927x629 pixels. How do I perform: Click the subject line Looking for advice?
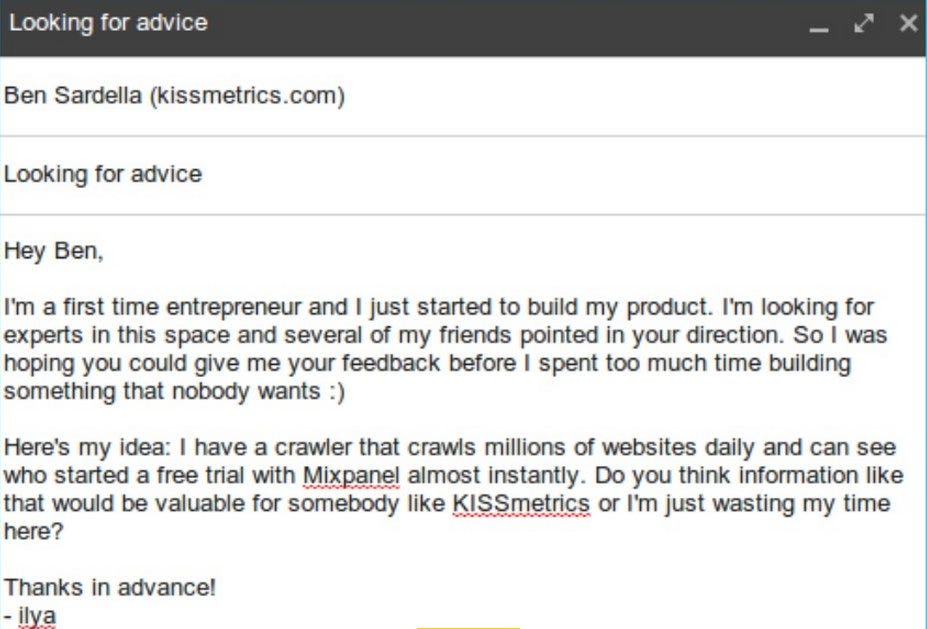[x=103, y=174]
